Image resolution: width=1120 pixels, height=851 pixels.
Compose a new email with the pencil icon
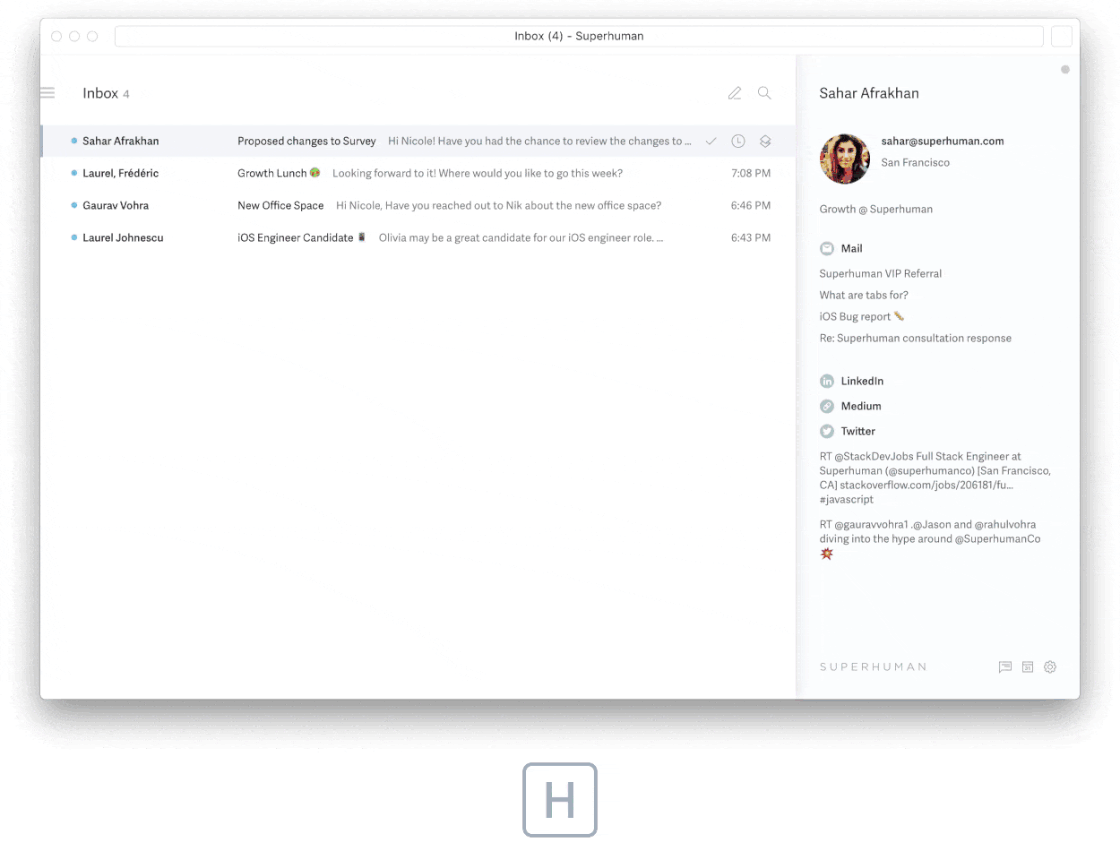[x=734, y=93]
